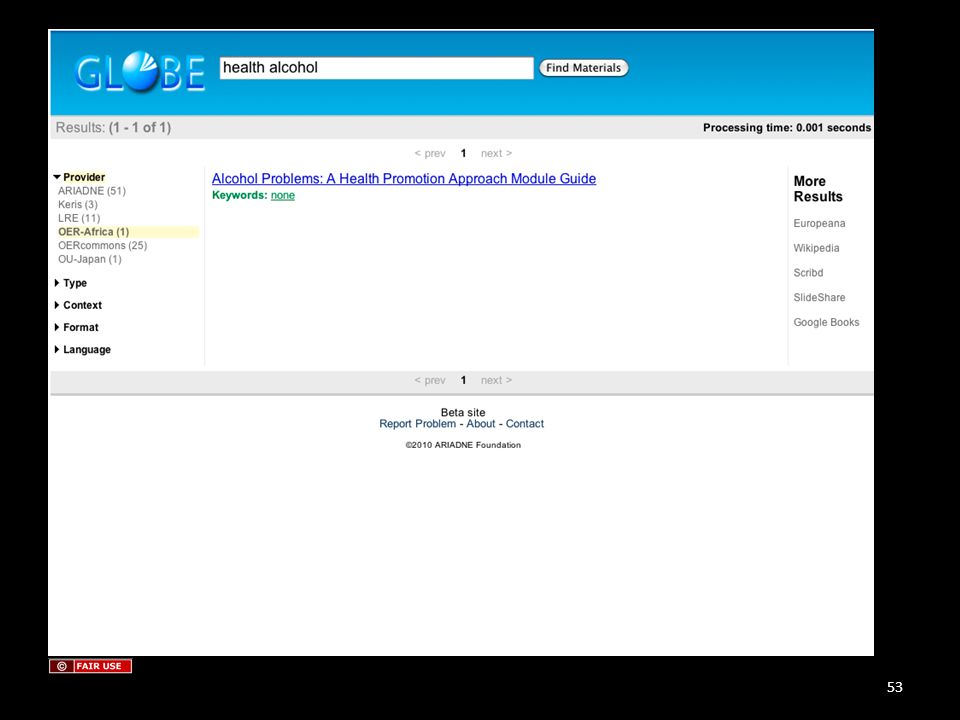The image size is (960, 720).
Task: Click the GLOBE logo
Action: [140, 72]
